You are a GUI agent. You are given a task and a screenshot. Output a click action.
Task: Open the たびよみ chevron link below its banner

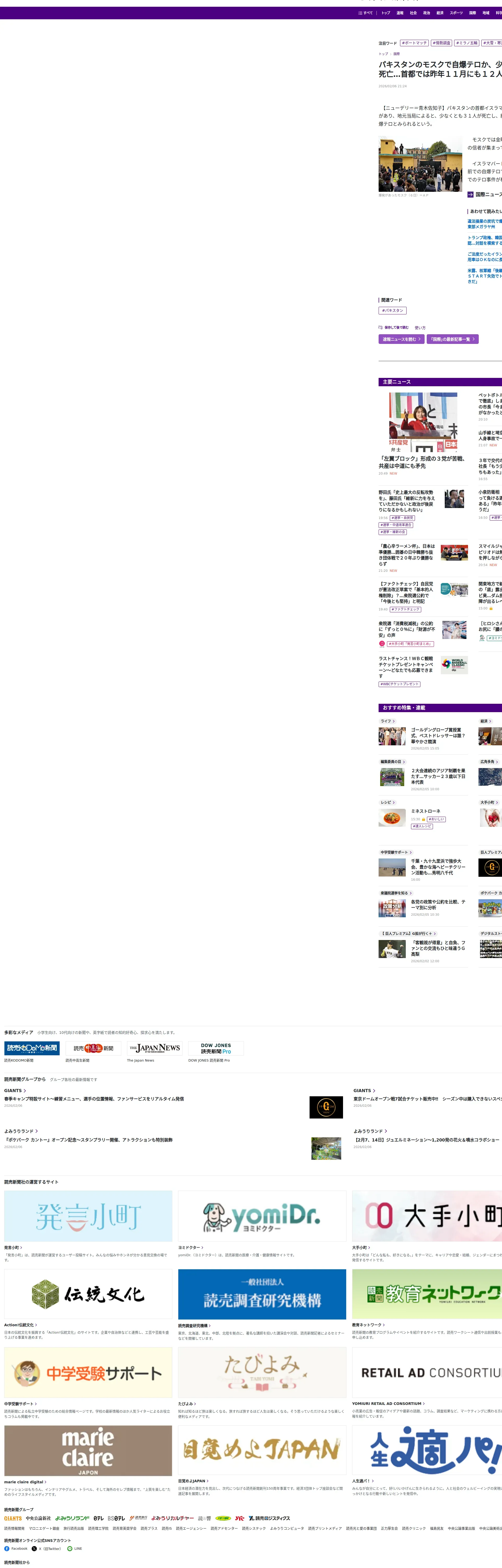pyautogui.click(x=187, y=1404)
